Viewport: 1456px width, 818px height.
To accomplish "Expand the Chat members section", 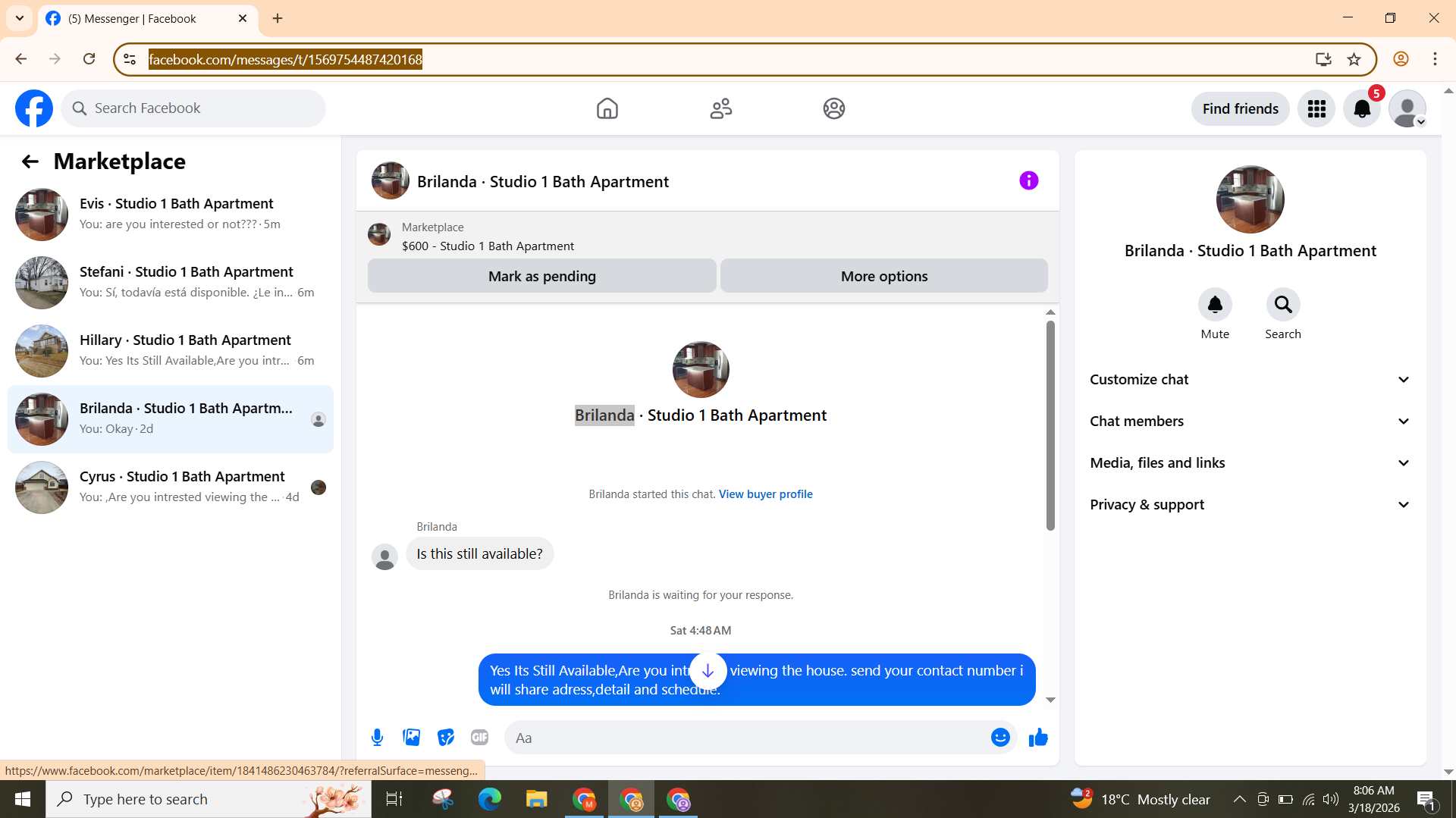I will pyautogui.click(x=1250, y=421).
